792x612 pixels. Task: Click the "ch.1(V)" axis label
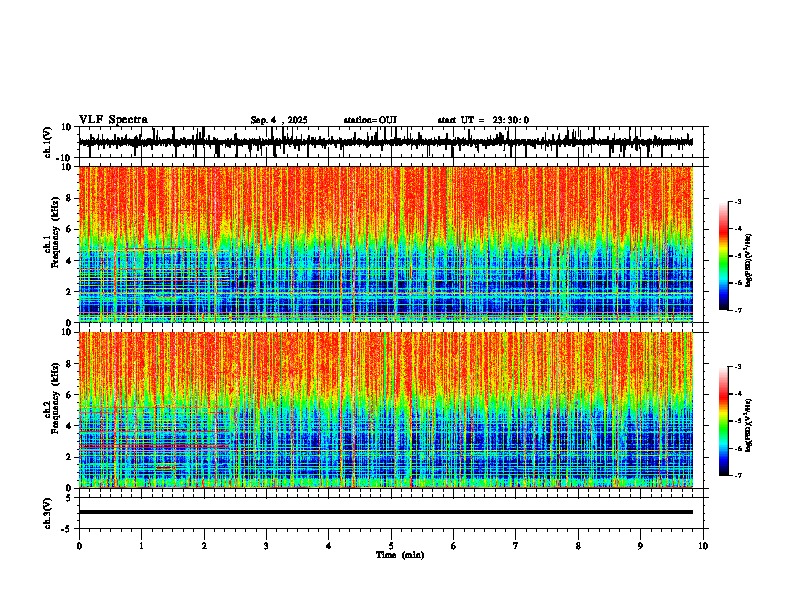[x=48, y=142]
